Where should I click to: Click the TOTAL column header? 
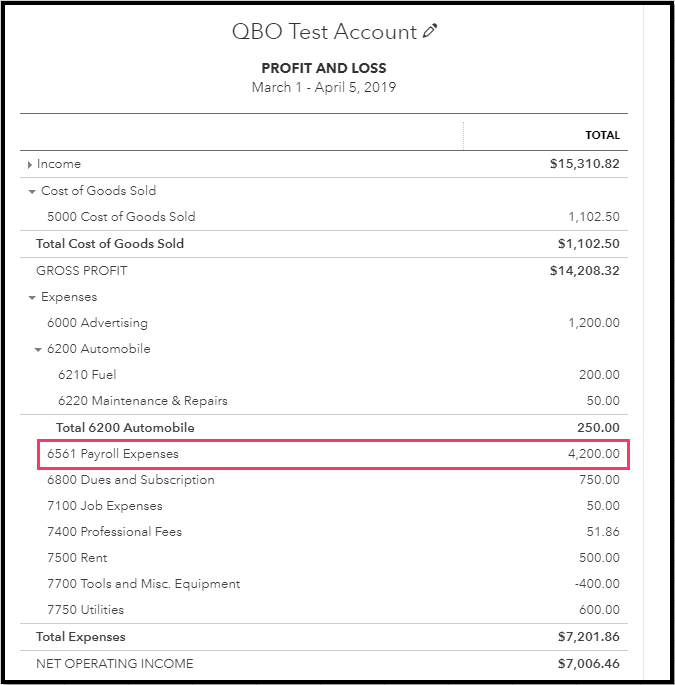[602, 135]
